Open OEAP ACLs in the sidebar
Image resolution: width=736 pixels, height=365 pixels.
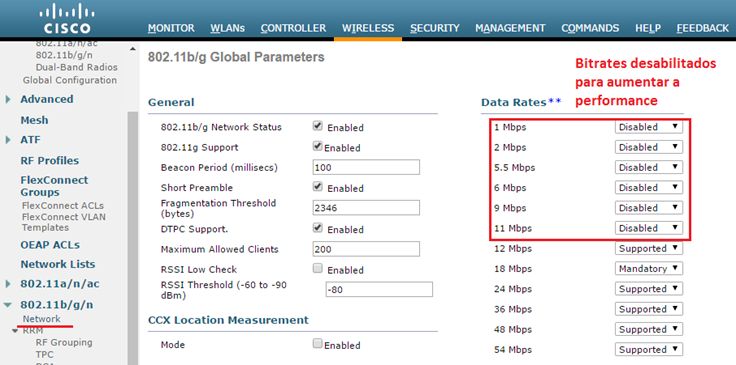click(x=50, y=245)
